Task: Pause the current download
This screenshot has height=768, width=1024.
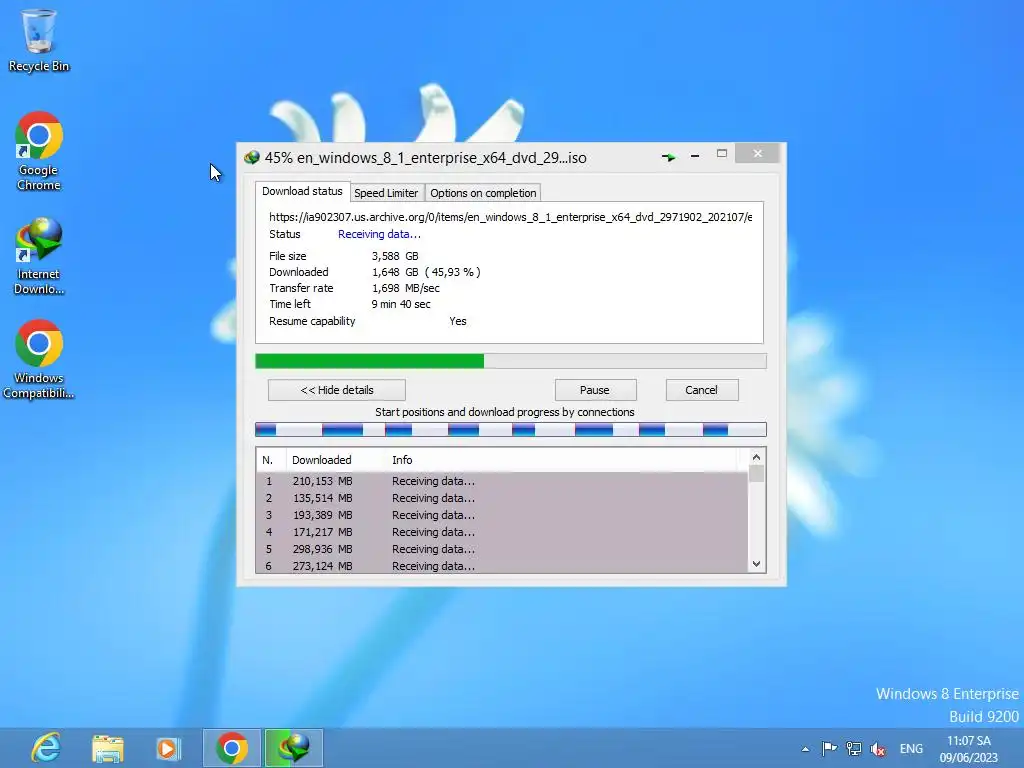Action: pos(595,390)
